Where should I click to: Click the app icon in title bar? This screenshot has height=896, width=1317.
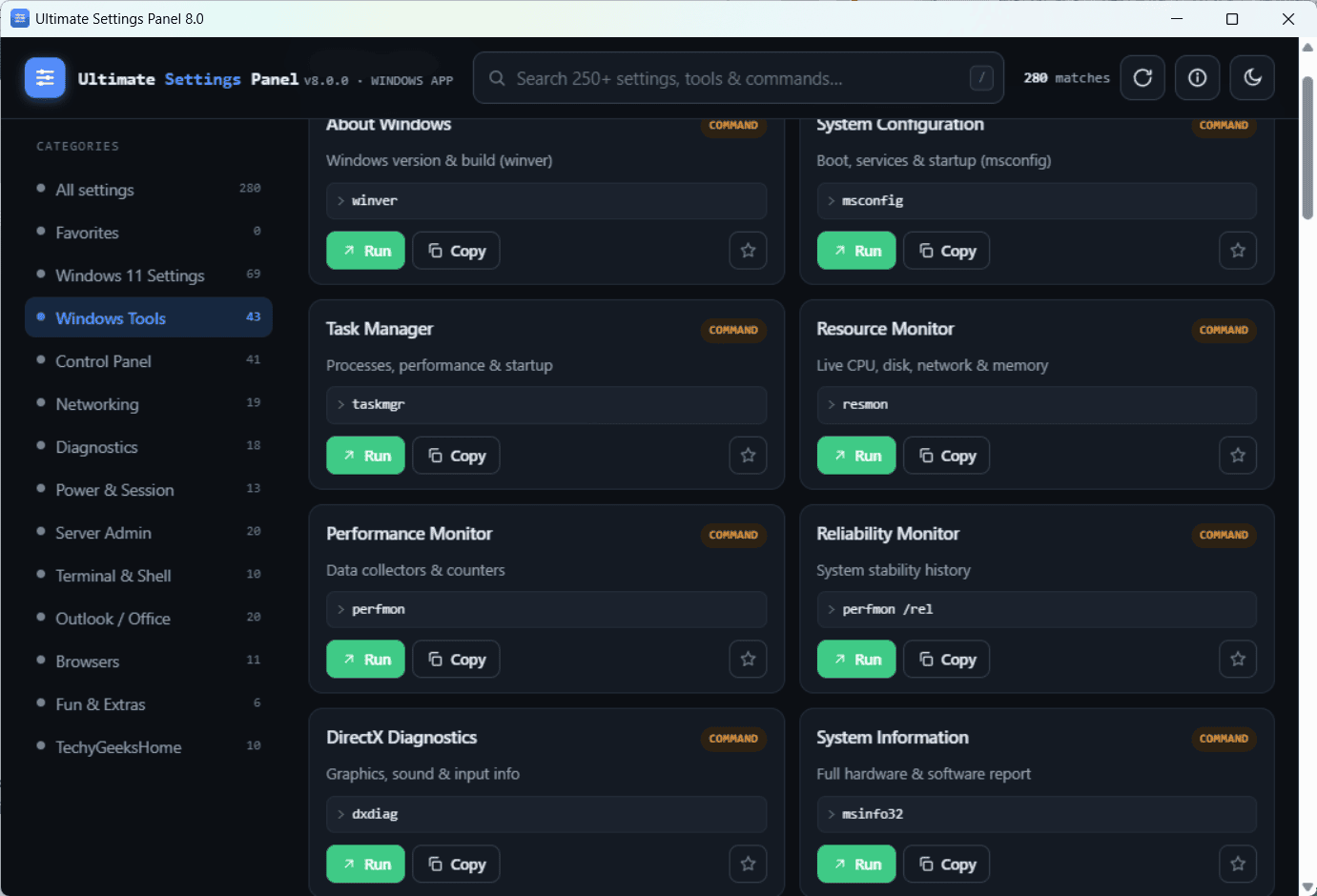(19, 18)
